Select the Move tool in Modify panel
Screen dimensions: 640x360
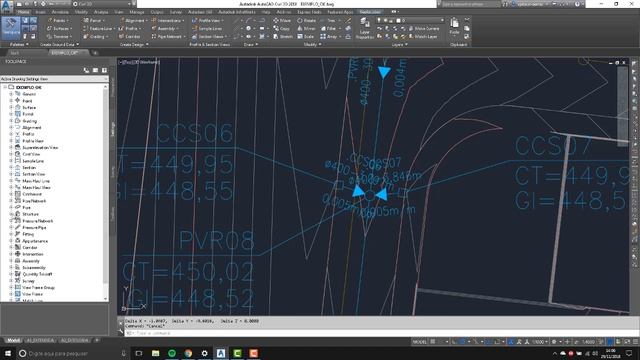(x=282, y=20)
